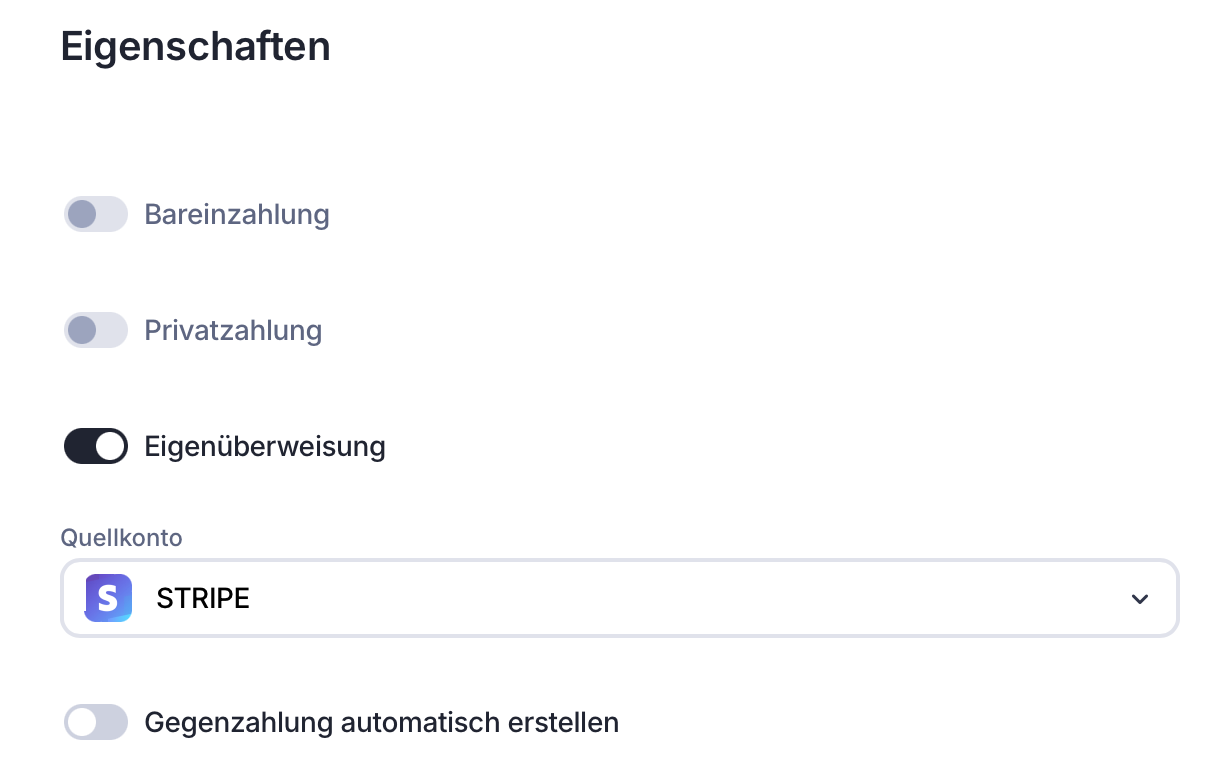Click the chevron arrow in Quellkonto field
The image size is (1224, 772).
(1138, 599)
